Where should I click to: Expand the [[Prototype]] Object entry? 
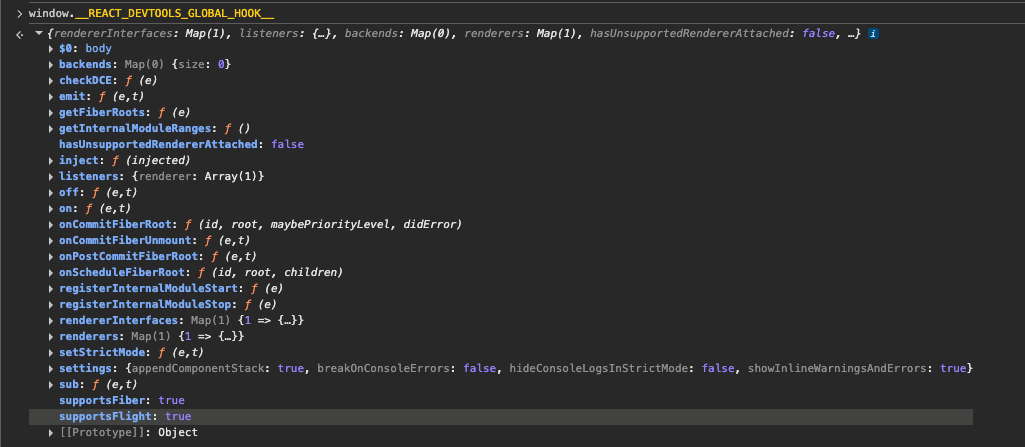tap(51, 433)
